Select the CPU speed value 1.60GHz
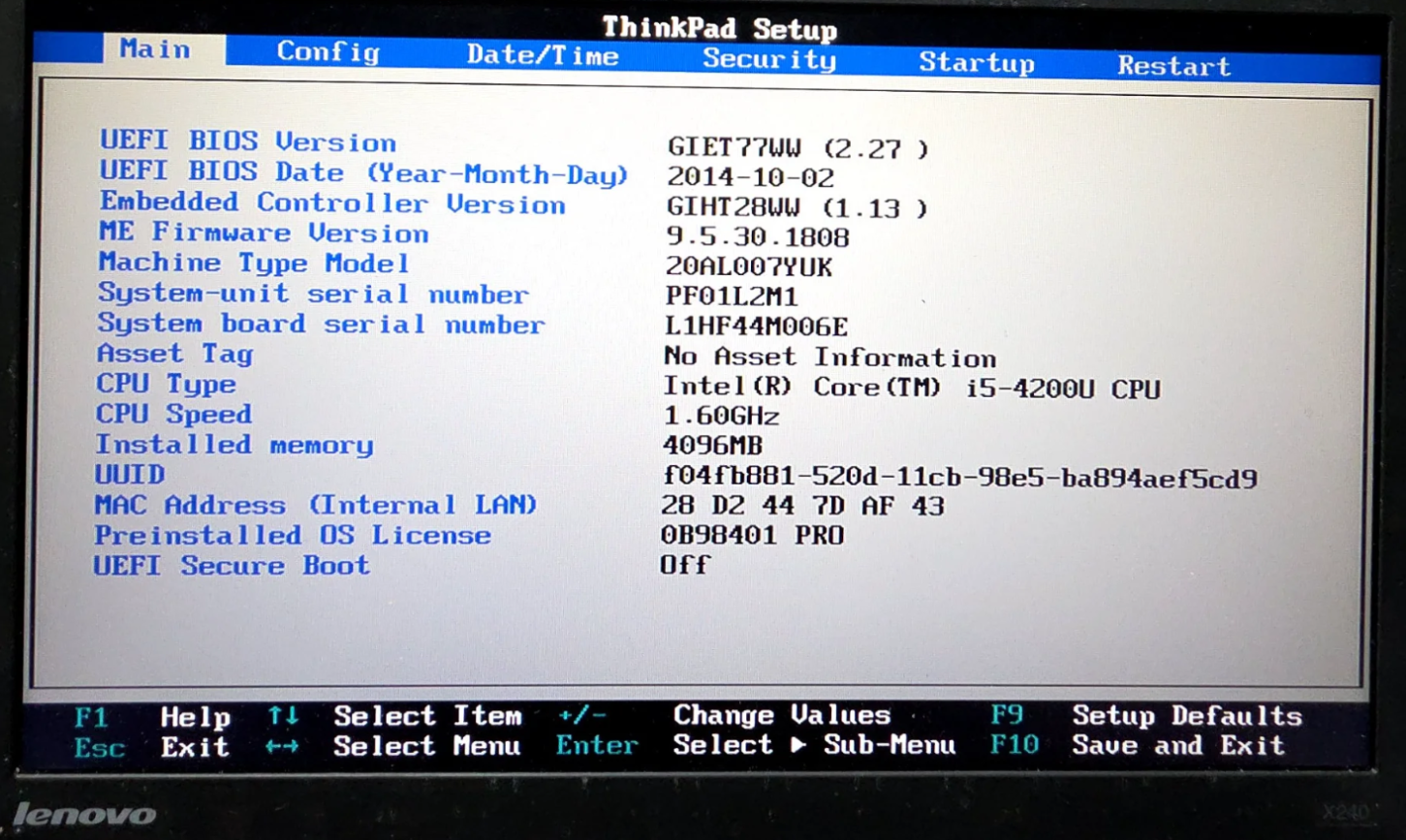Viewport: 1406px width, 840px height. point(721,417)
